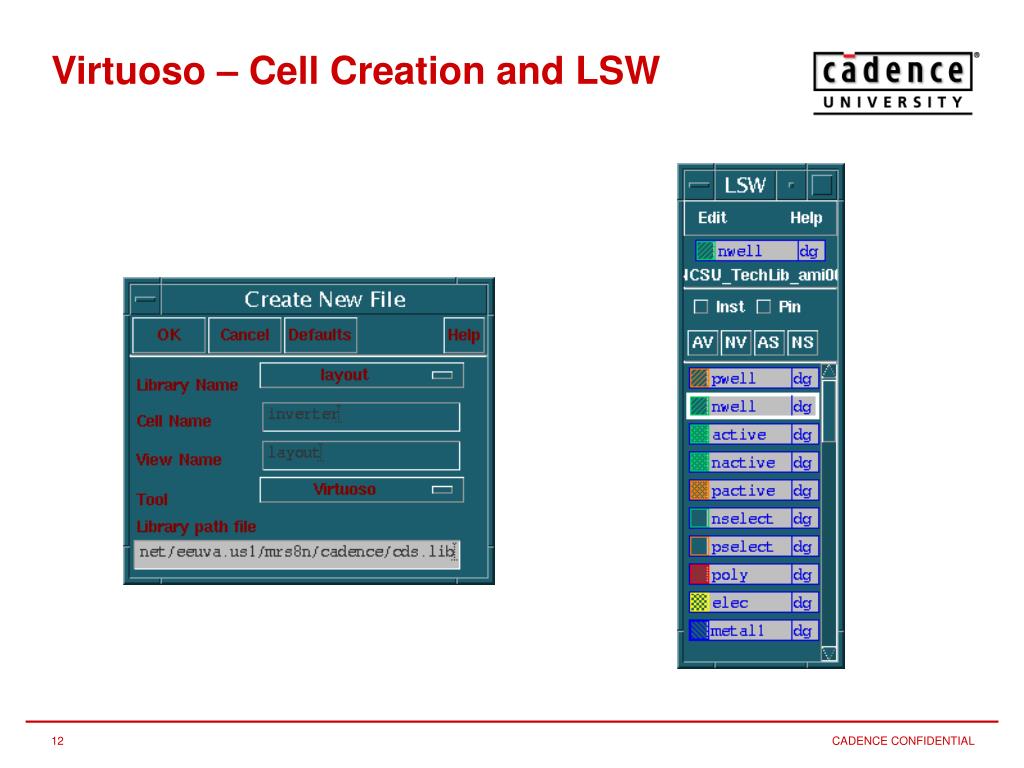This screenshot has height=768, width=1024.
Task: Click the NS none selectable button
Action: [x=802, y=343]
